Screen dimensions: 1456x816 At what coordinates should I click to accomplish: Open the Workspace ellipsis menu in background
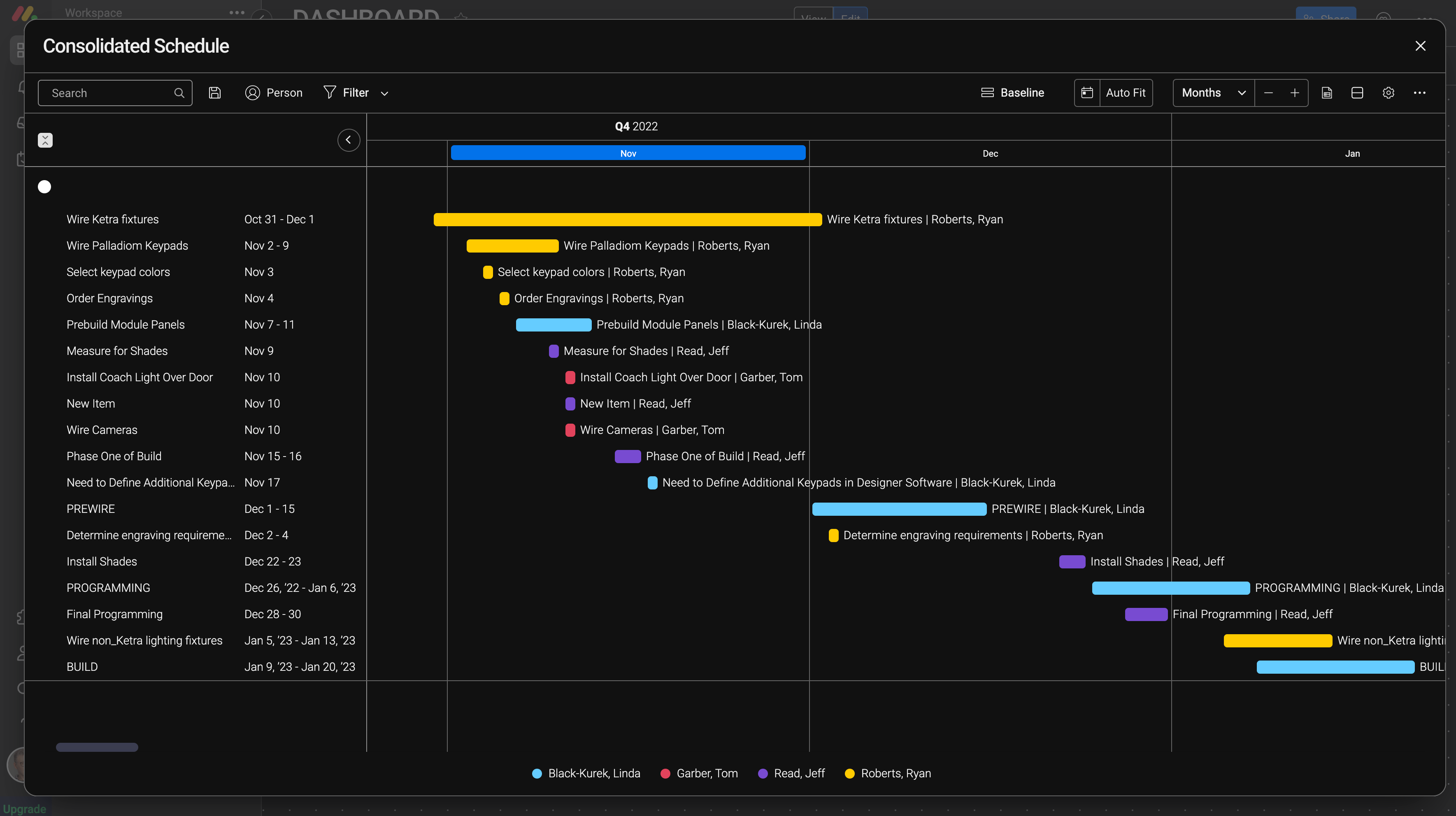tap(237, 12)
